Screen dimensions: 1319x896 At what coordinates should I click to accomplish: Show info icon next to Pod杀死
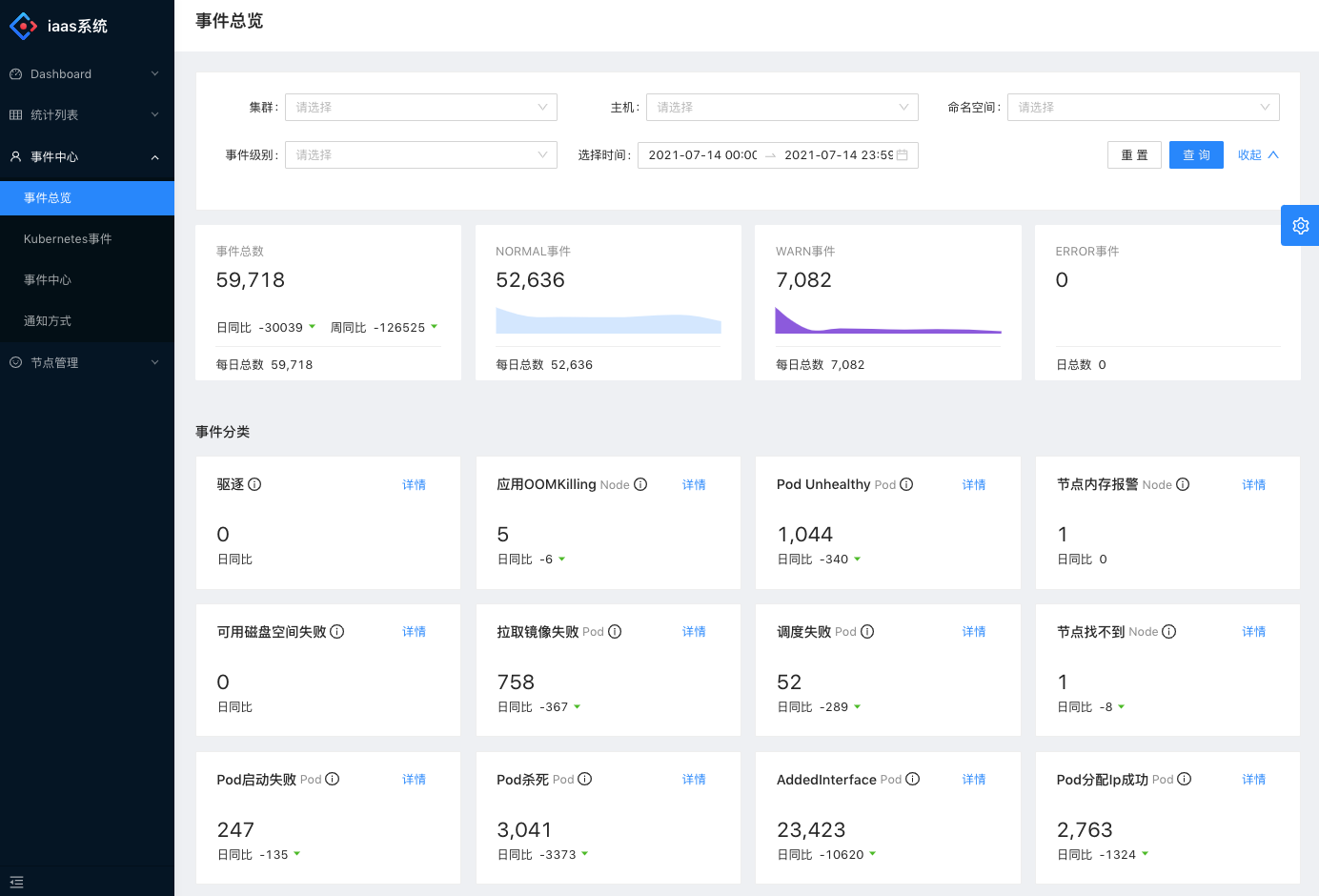tap(585, 779)
